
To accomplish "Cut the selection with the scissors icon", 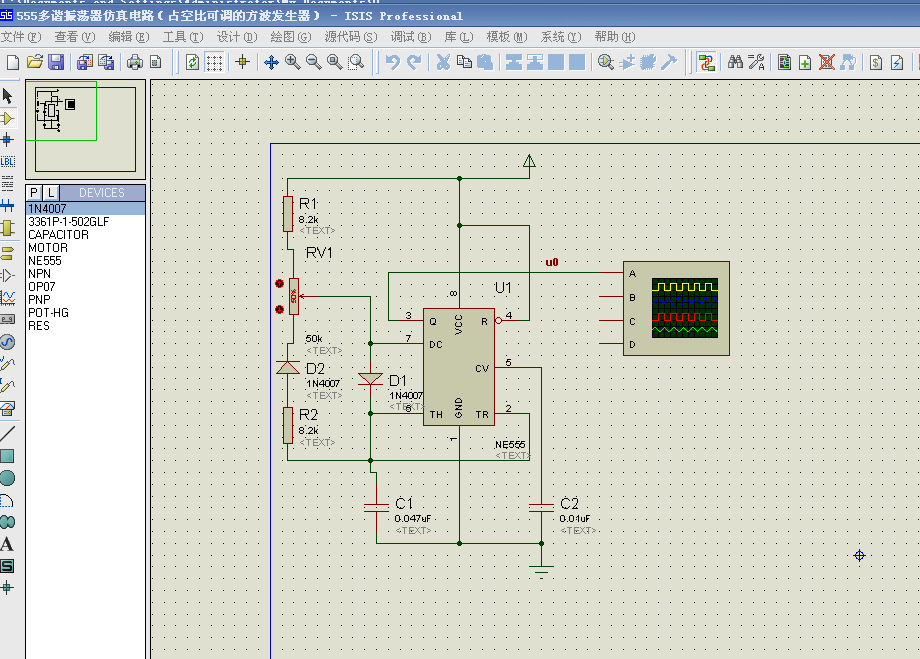I will tap(443, 62).
